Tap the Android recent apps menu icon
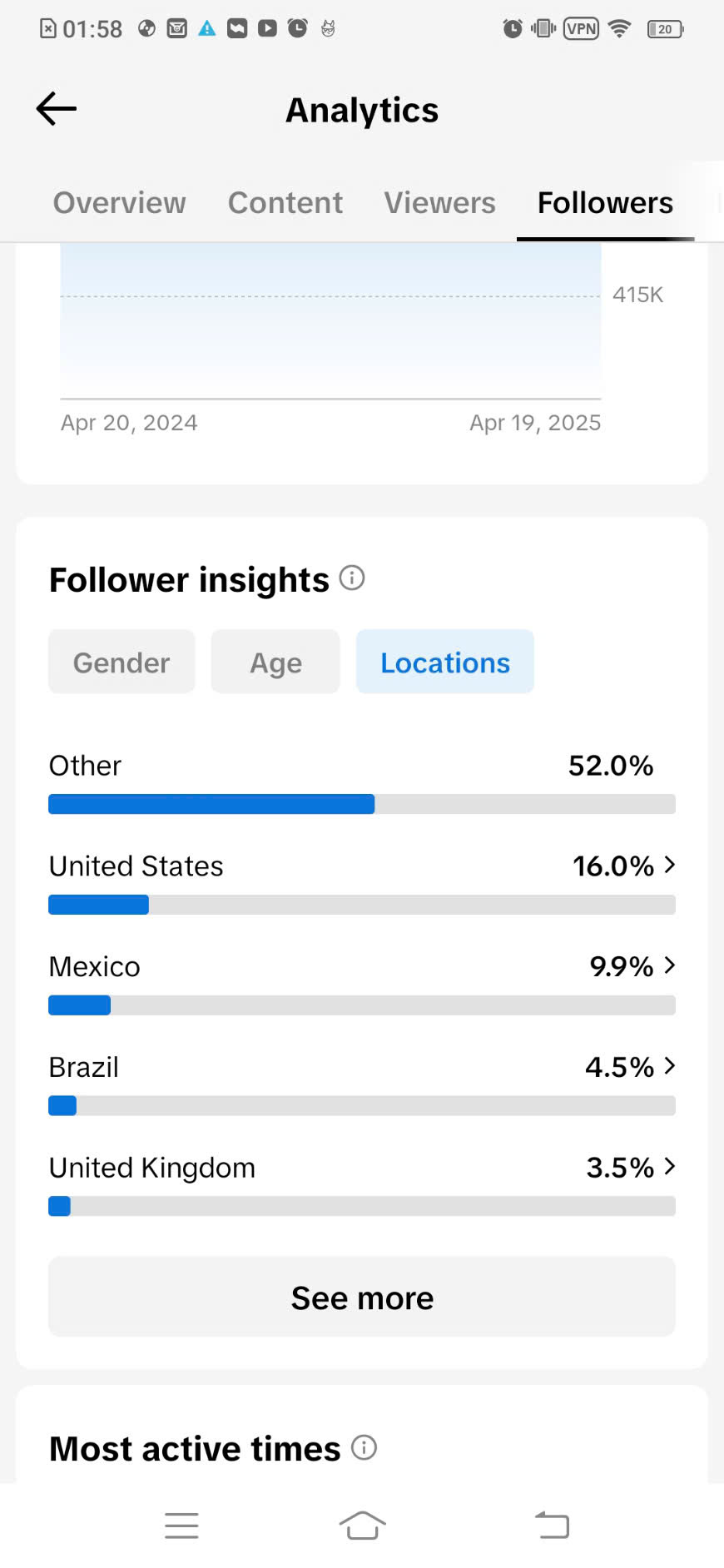 click(181, 1526)
